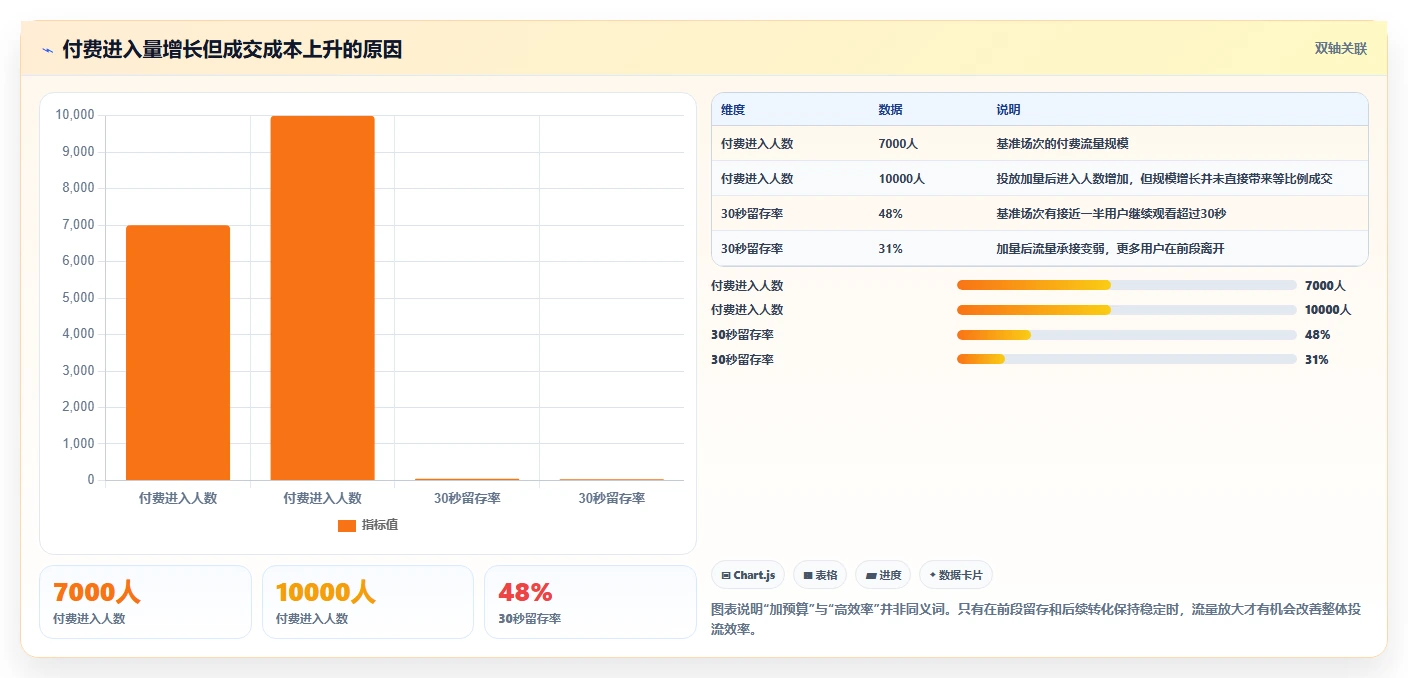This screenshot has height=678, width=1408.
Task: Select the 表格 tag chip
Action: pos(819,575)
